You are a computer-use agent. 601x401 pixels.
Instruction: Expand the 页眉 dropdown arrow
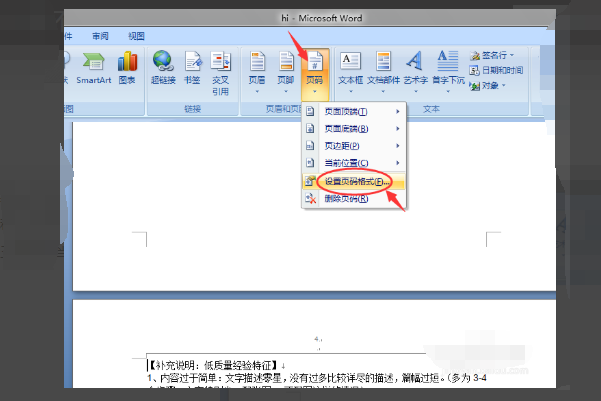click(257, 92)
